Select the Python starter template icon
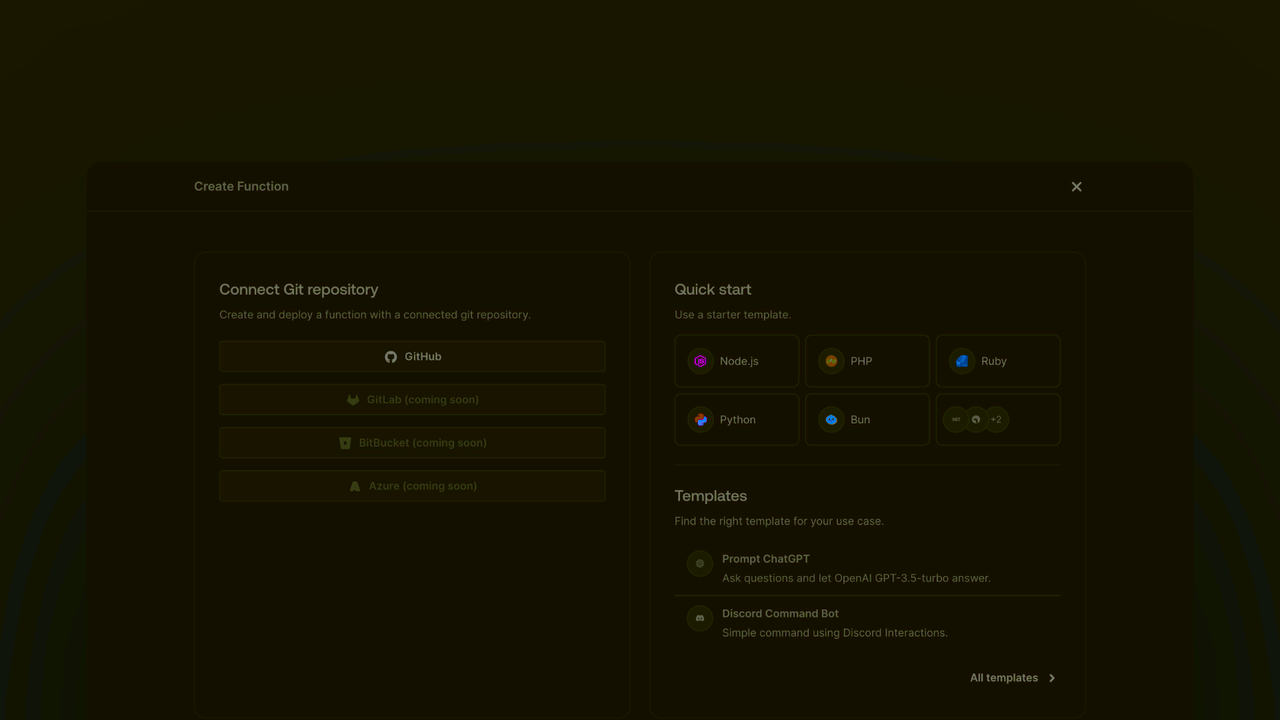 (699, 419)
